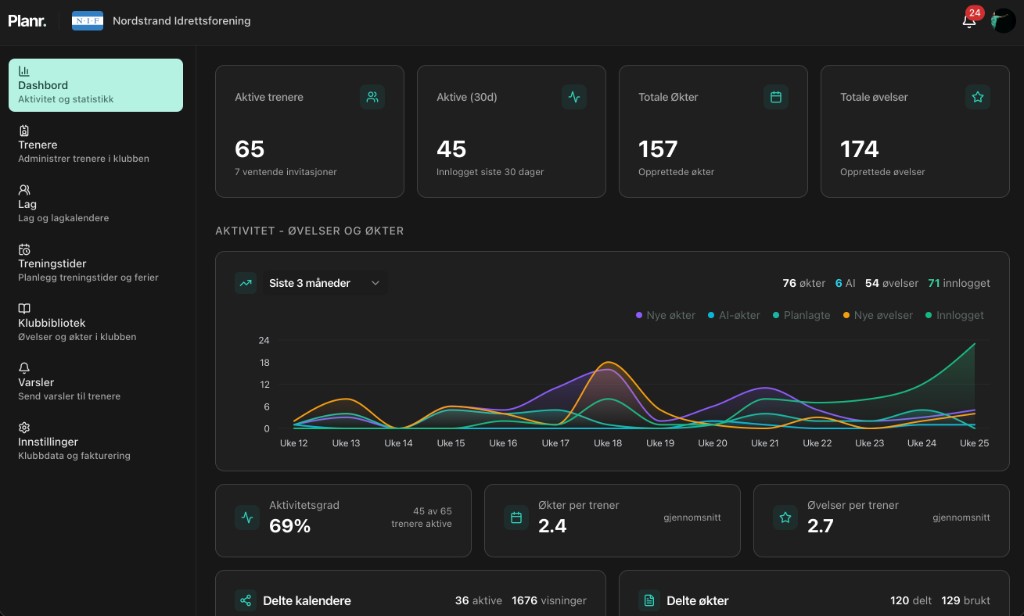Click the NIF club flag badge

(x=88, y=21)
